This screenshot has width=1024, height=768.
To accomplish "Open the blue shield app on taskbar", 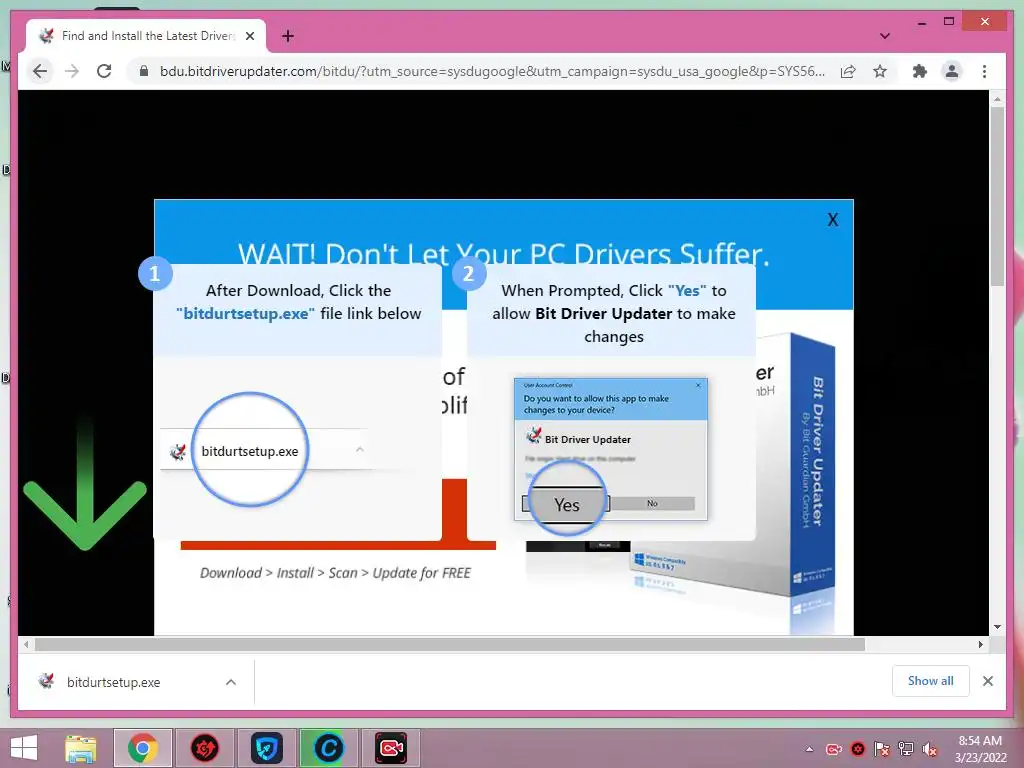I will pyautogui.click(x=266, y=748).
